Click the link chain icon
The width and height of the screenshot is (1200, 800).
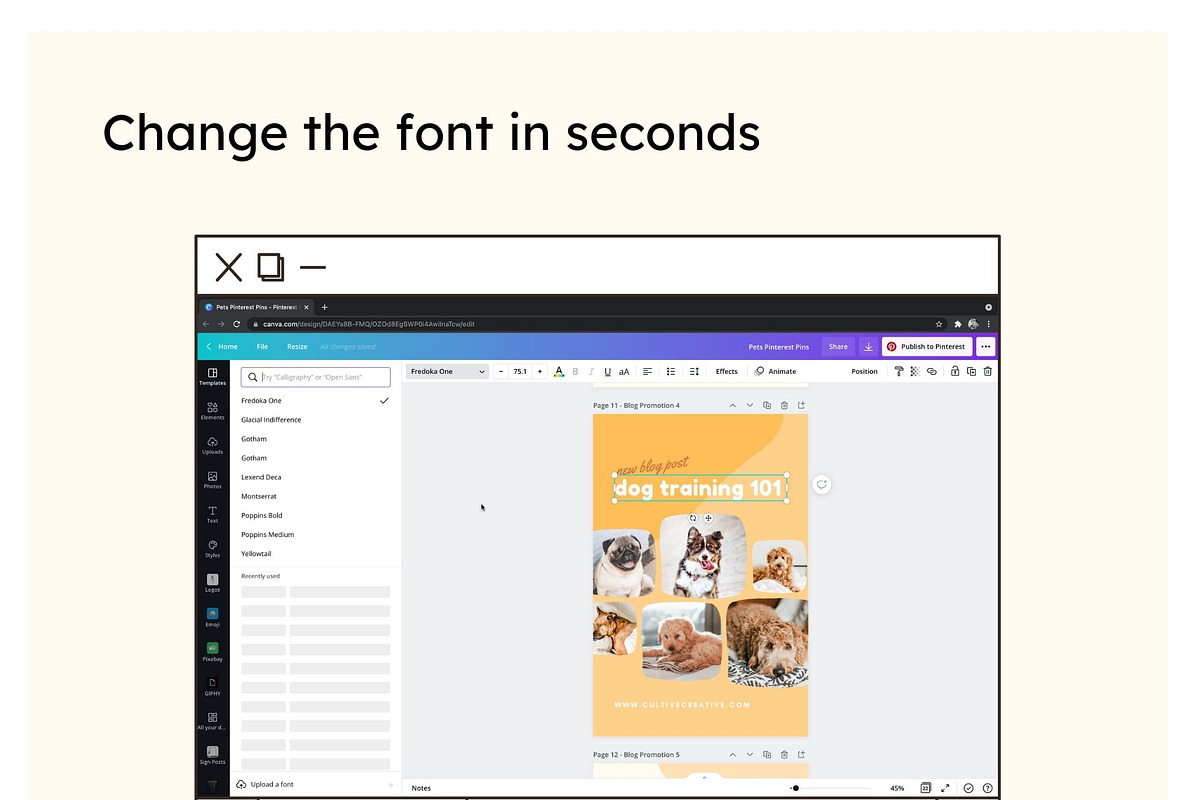click(931, 371)
